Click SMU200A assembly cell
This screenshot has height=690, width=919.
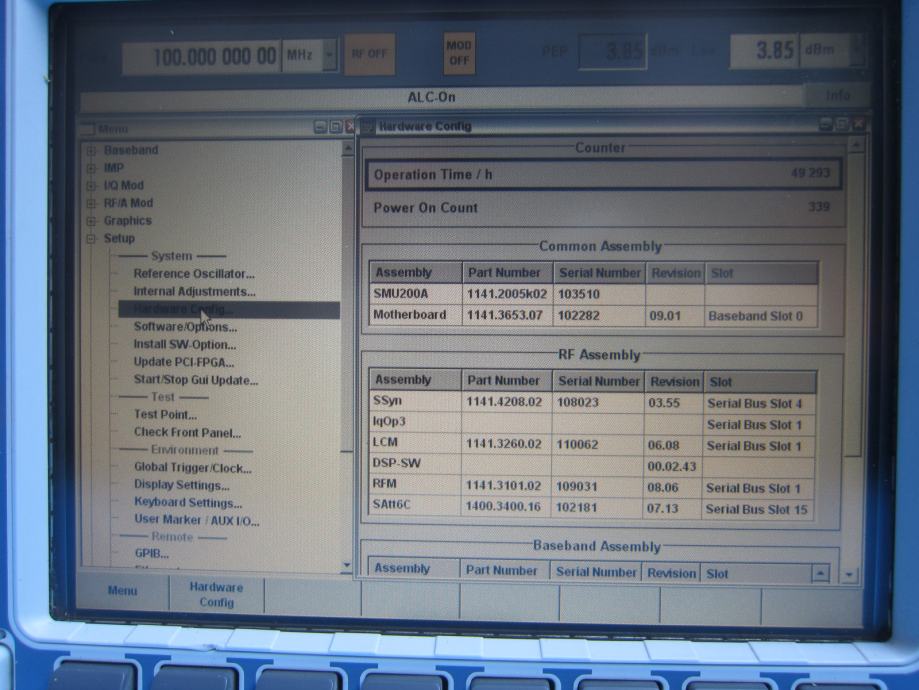pos(416,294)
